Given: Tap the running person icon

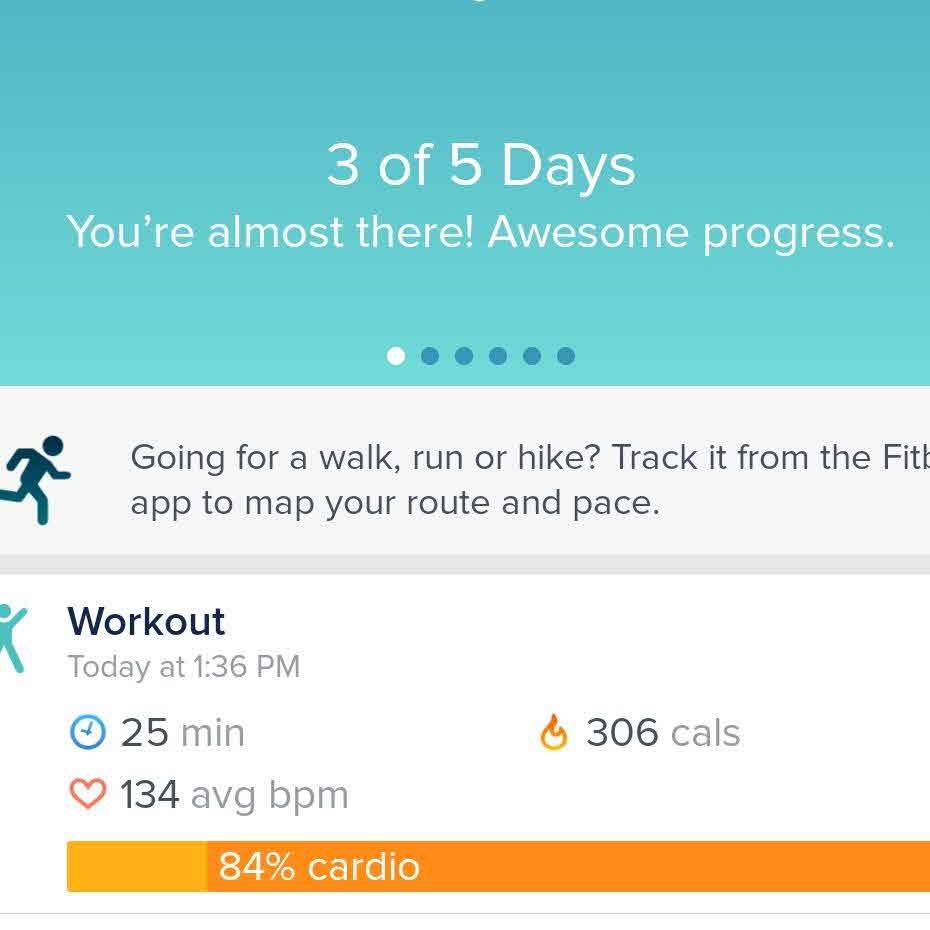Looking at the screenshot, I should tap(37, 480).
